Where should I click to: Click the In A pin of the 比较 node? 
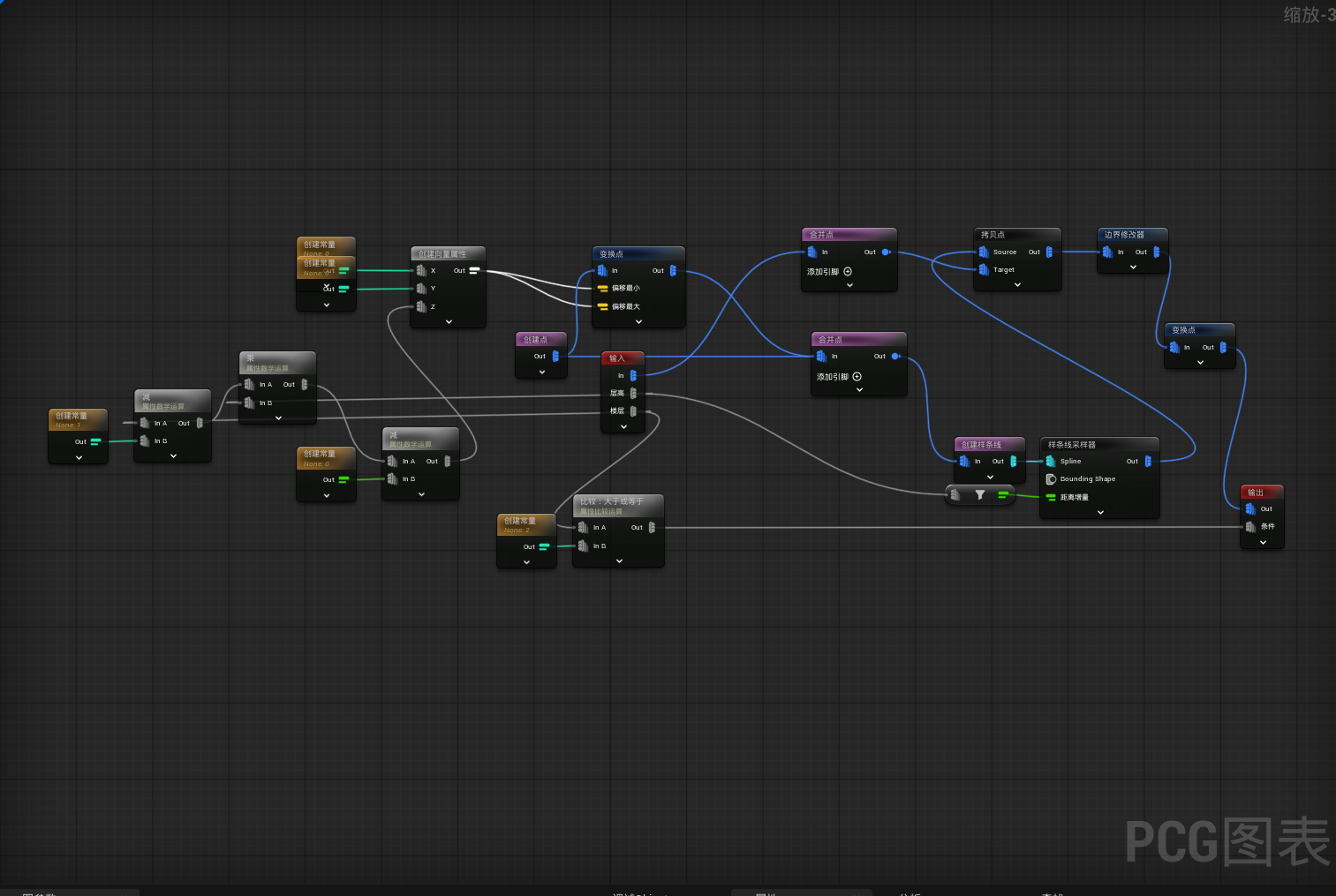click(x=583, y=528)
